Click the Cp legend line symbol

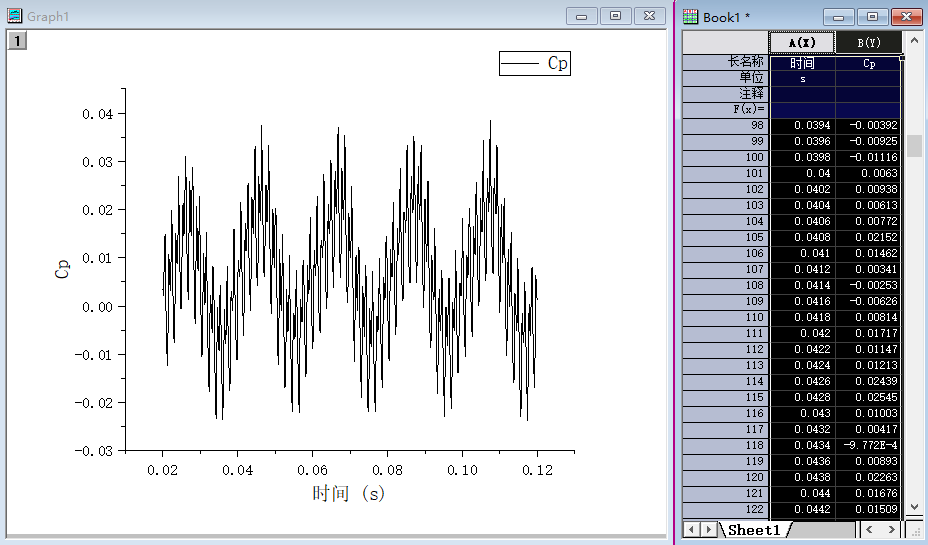click(520, 63)
